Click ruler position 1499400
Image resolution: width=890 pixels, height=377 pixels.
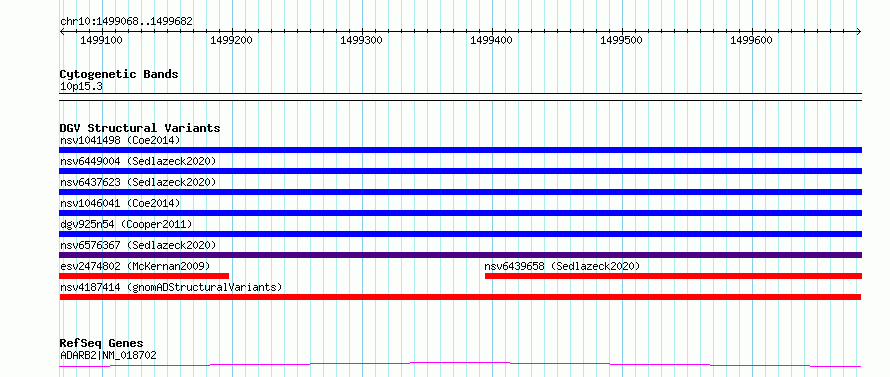tap(492, 41)
